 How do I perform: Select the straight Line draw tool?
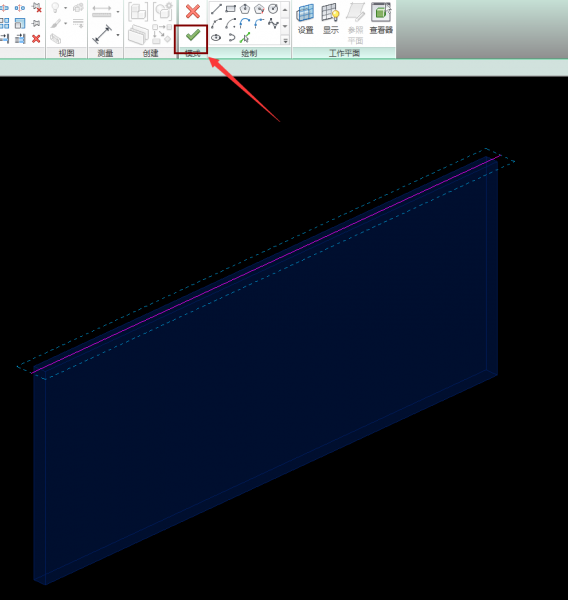217,8
